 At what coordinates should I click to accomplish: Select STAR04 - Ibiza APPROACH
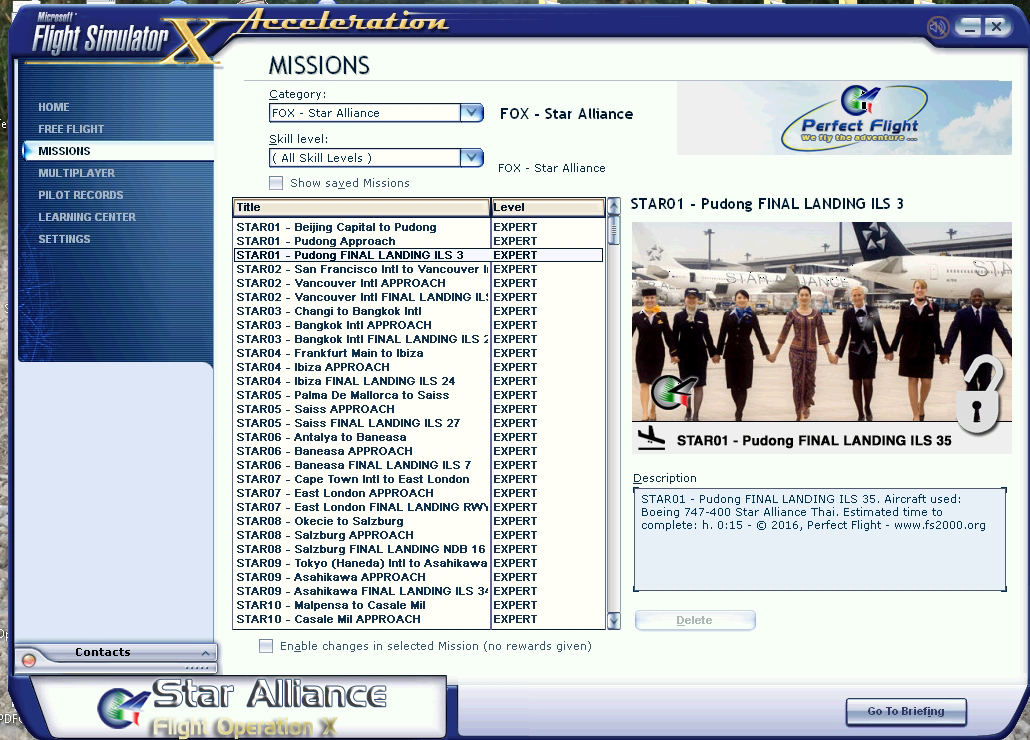tap(418, 368)
